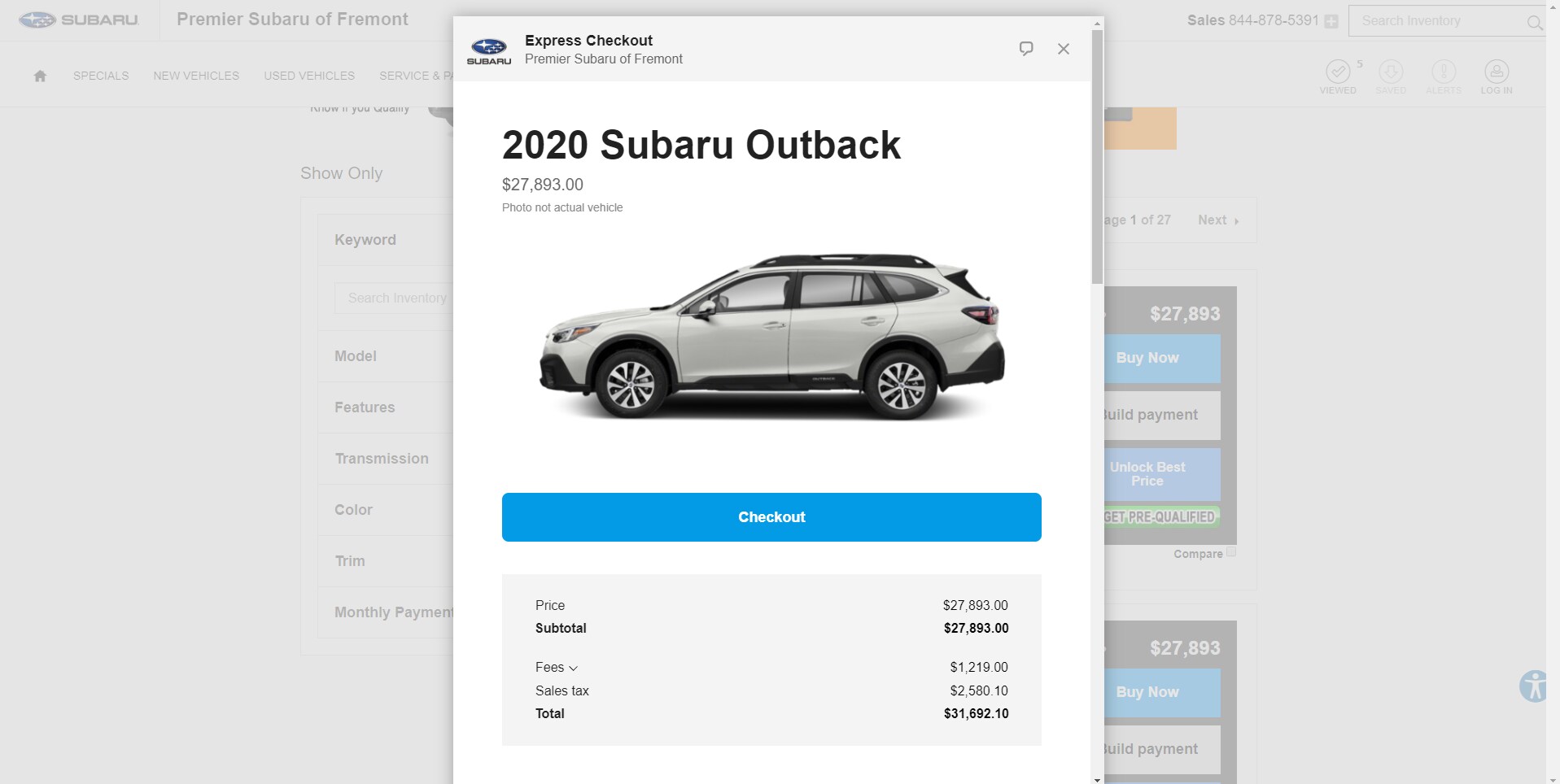Image resolution: width=1560 pixels, height=784 pixels.
Task: Click the Total amount $31,692.10
Action: coord(976,714)
